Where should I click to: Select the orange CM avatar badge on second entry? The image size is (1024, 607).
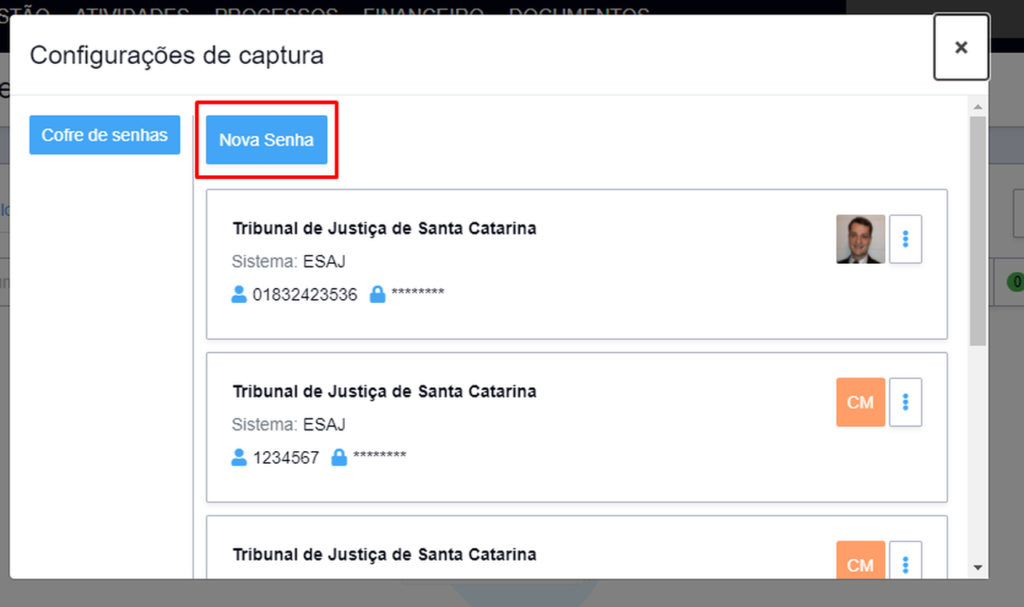point(859,401)
